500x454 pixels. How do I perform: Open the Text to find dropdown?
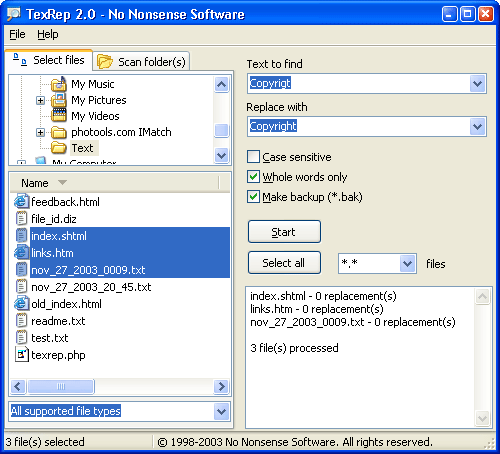(x=477, y=83)
